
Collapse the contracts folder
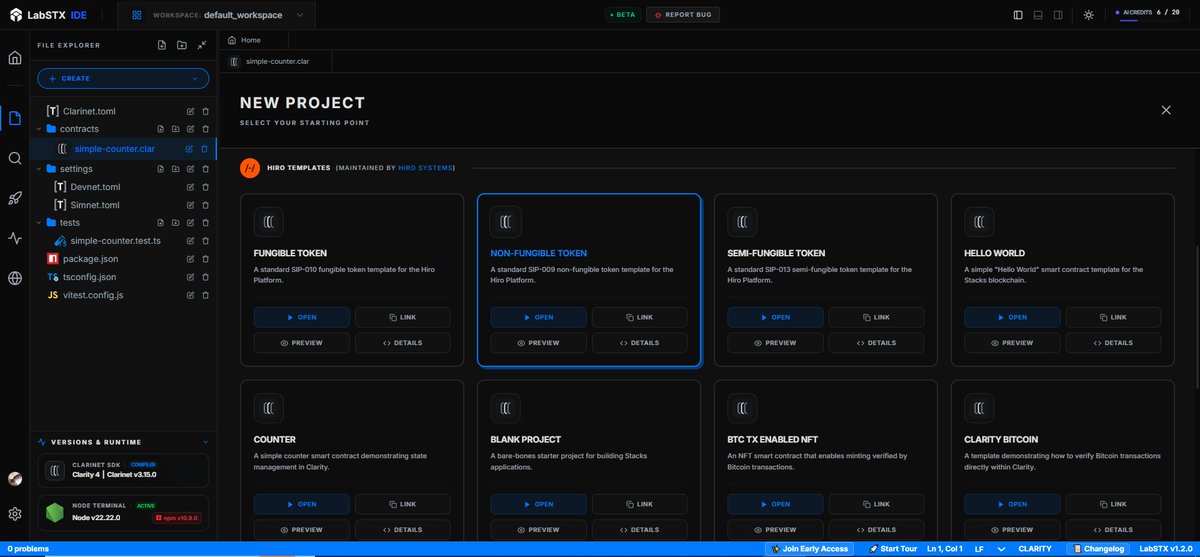pos(39,129)
